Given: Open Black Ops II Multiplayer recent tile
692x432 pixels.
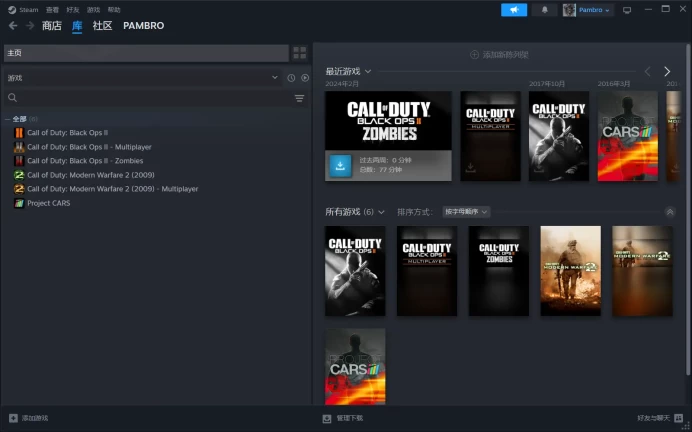Looking at the screenshot, I should pyautogui.click(x=490, y=136).
